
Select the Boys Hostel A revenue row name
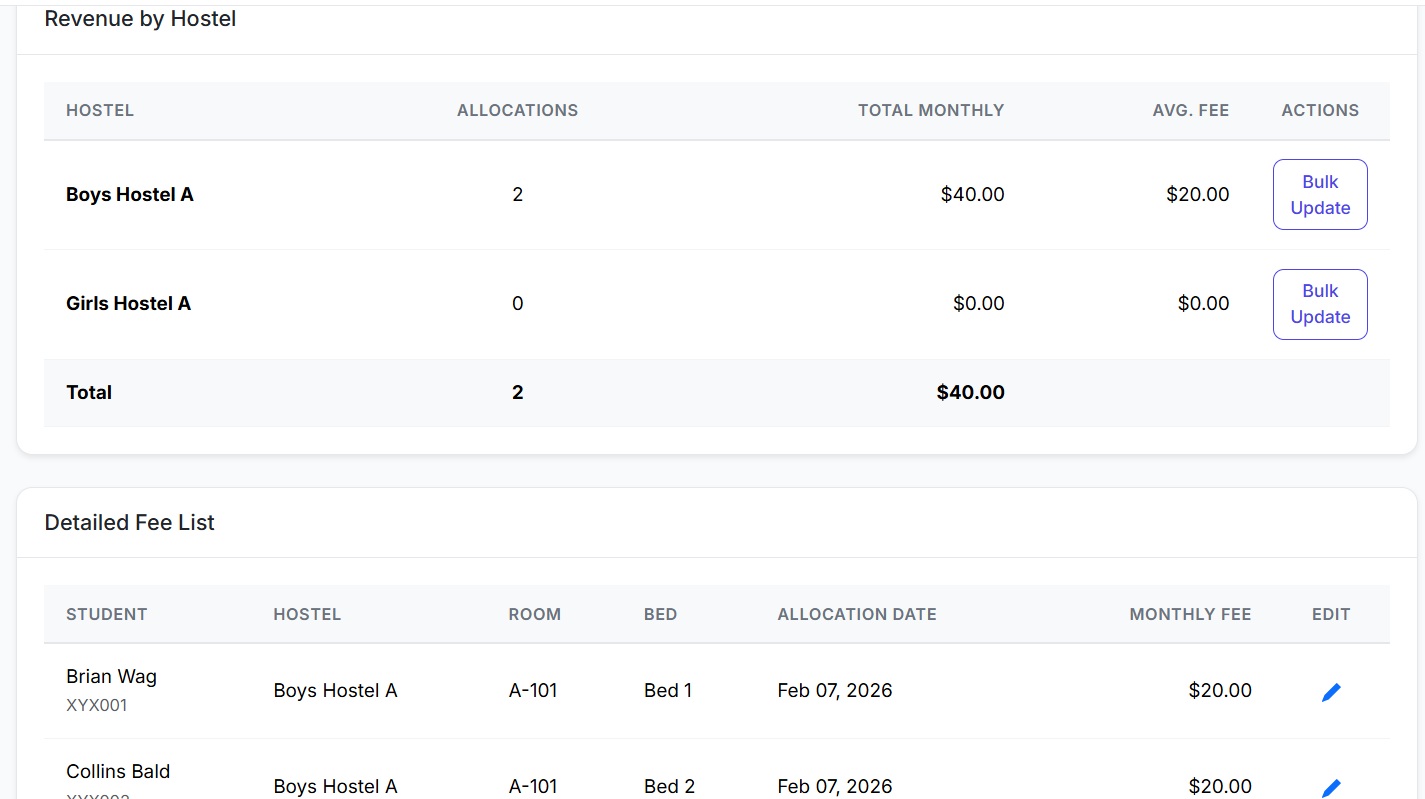coord(130,195)
